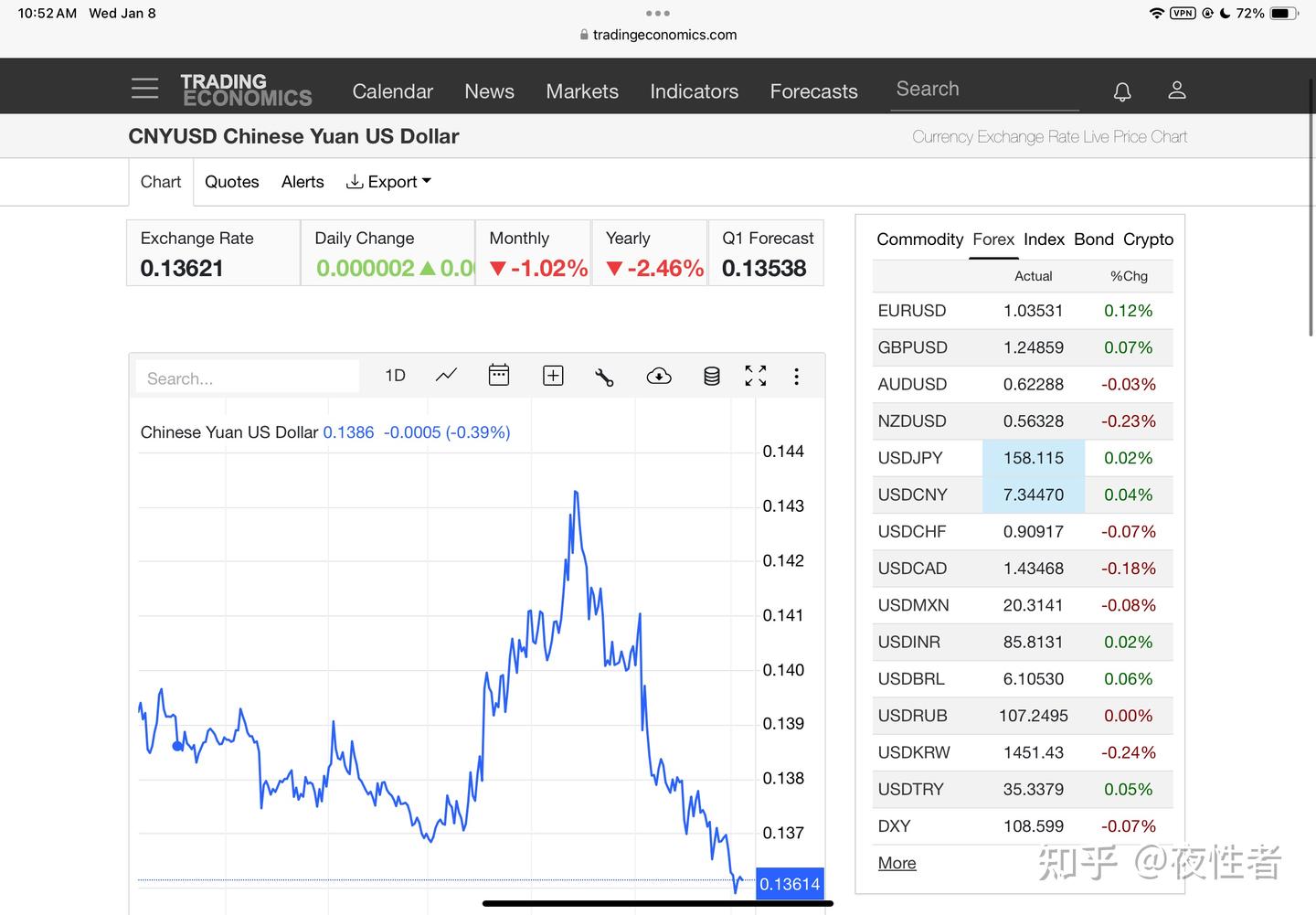Select the 1D timeframe selector
Screen dimensions: 1316x915
(x=395, y=376)
